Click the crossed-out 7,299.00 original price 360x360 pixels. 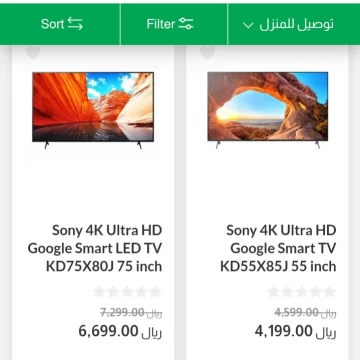tap(131, 313)
